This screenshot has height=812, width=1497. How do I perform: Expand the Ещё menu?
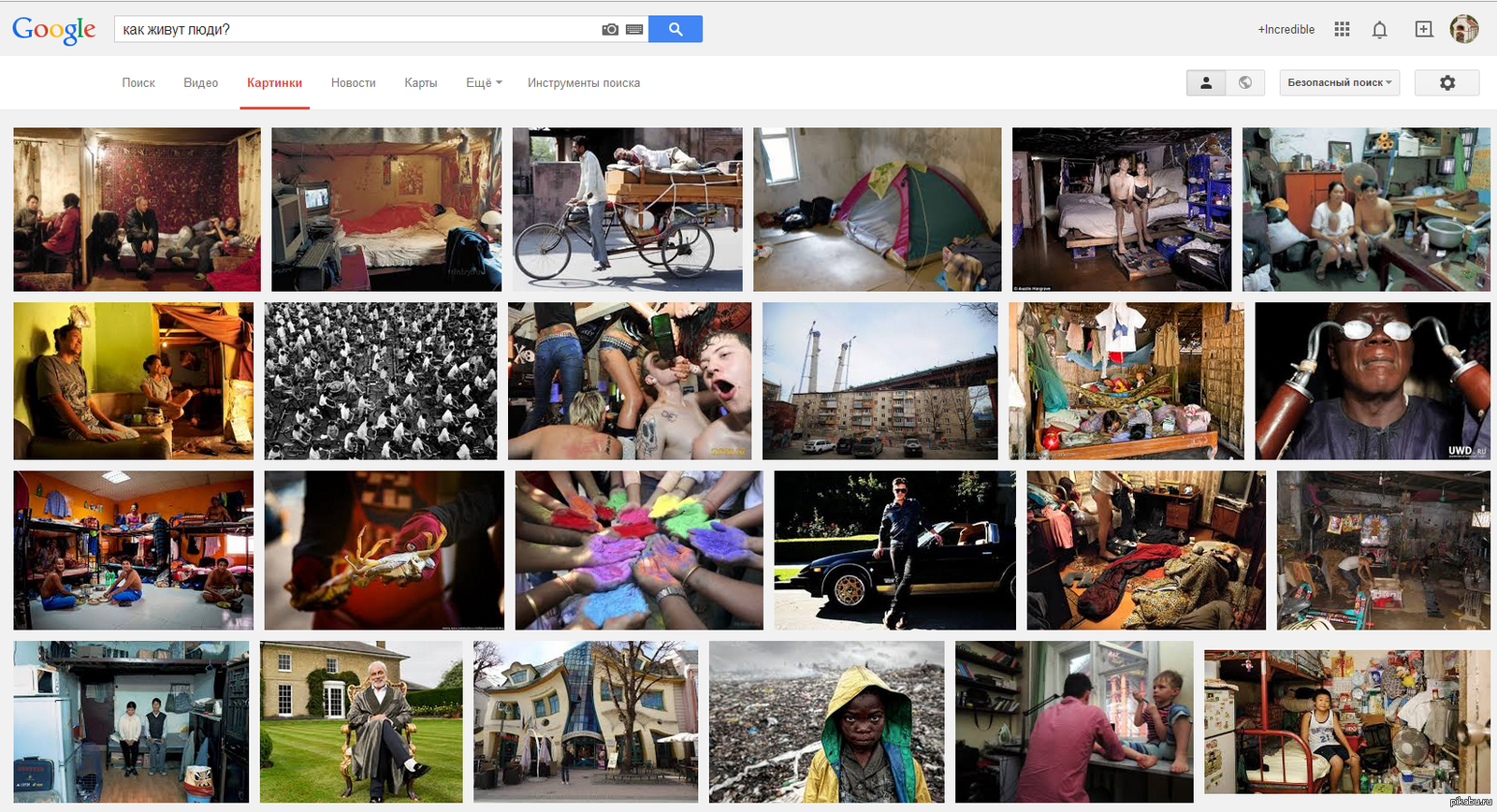click(x=484, y=83)
